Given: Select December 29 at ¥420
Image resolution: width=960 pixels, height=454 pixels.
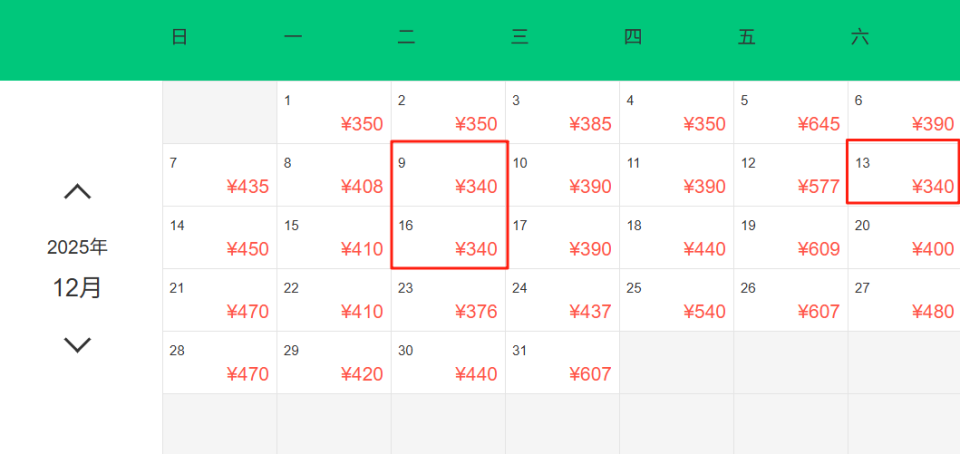Looking at the screenshot, I should tap(334, 363).
